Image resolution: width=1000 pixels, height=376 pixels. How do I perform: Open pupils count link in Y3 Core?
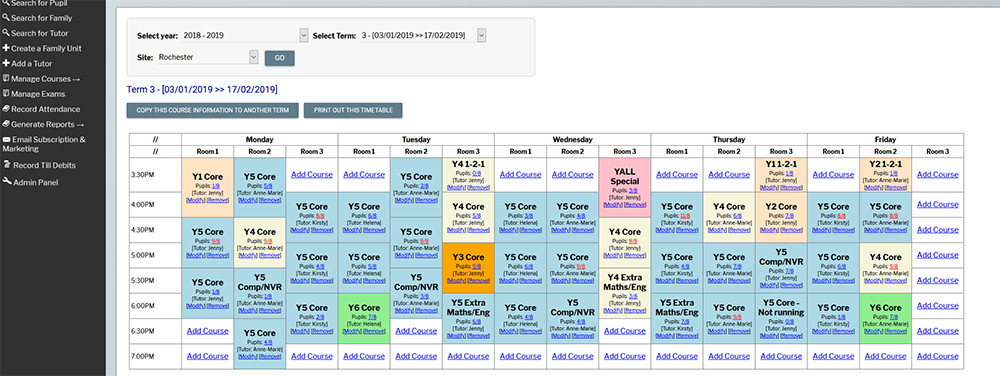pyautogui.click(x=476, y=266)
